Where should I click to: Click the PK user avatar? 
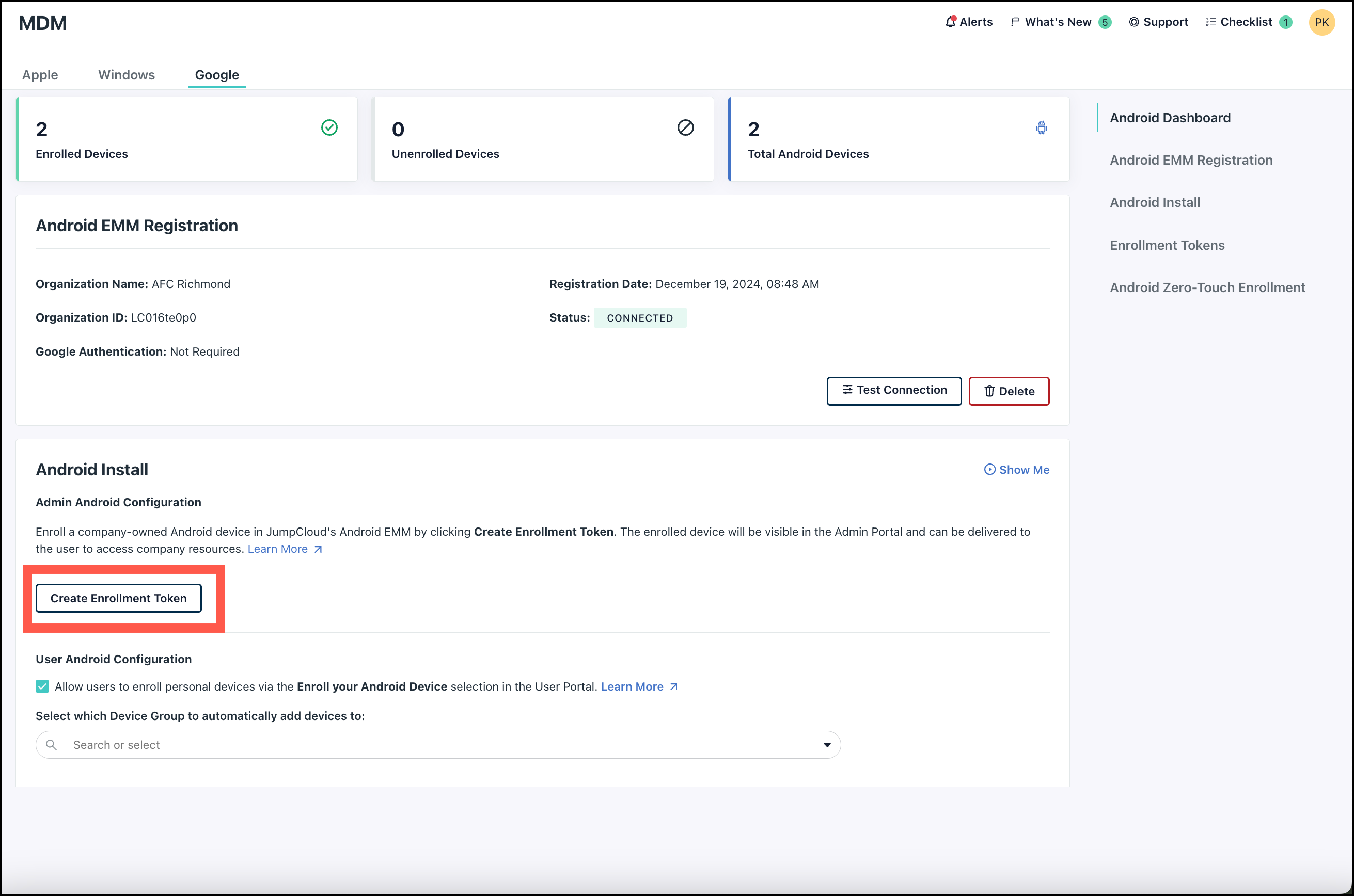[x=1321, y=22]
